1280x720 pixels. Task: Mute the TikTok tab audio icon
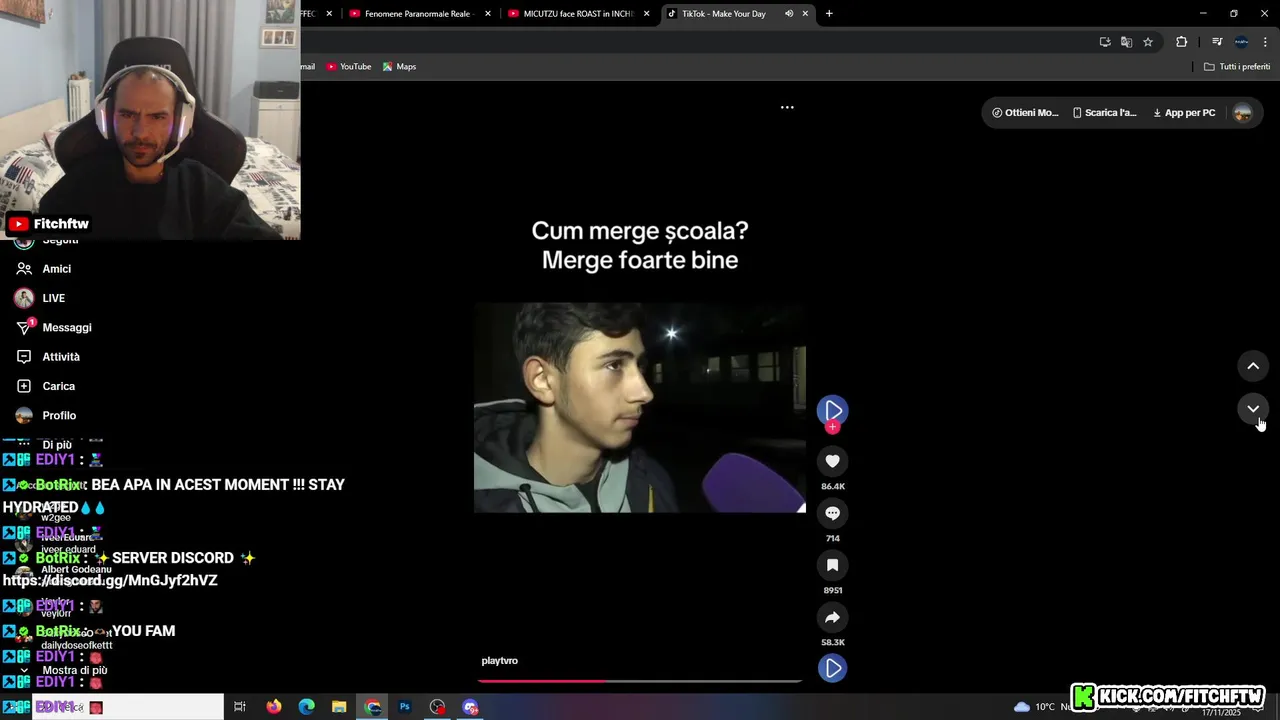pyautogui.click(x=789, y=14)
